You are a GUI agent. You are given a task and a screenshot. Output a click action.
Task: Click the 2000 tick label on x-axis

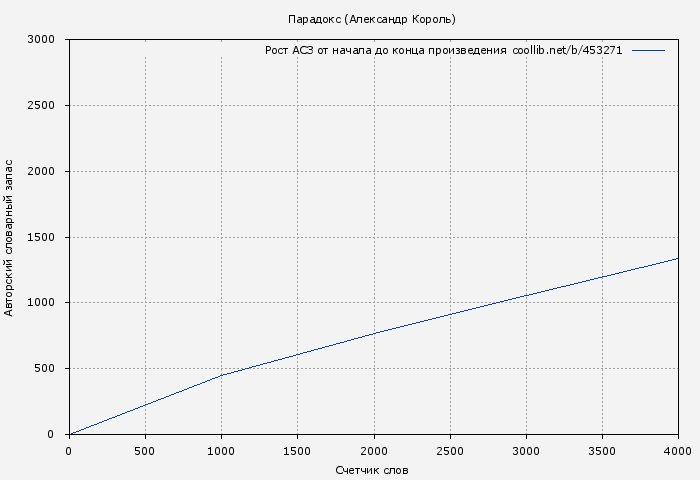(373, 451)
